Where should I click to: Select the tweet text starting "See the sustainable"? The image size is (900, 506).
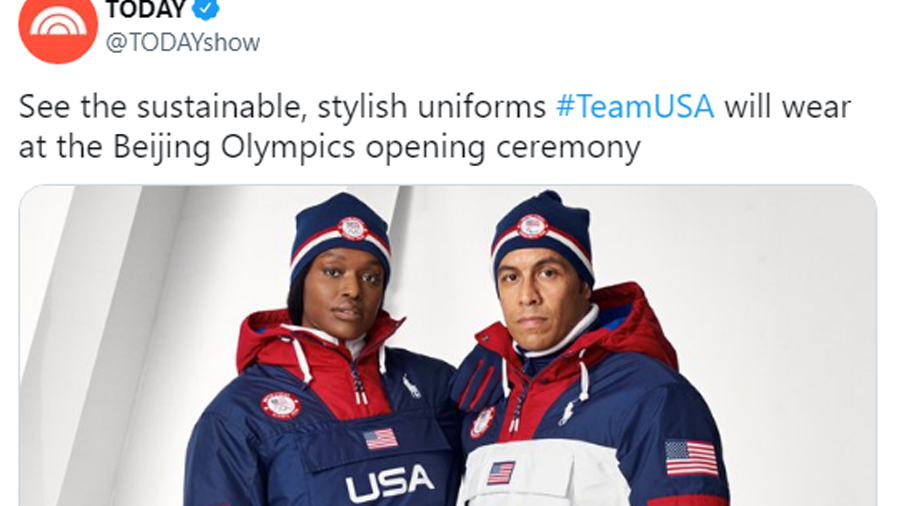click(435, 127)
